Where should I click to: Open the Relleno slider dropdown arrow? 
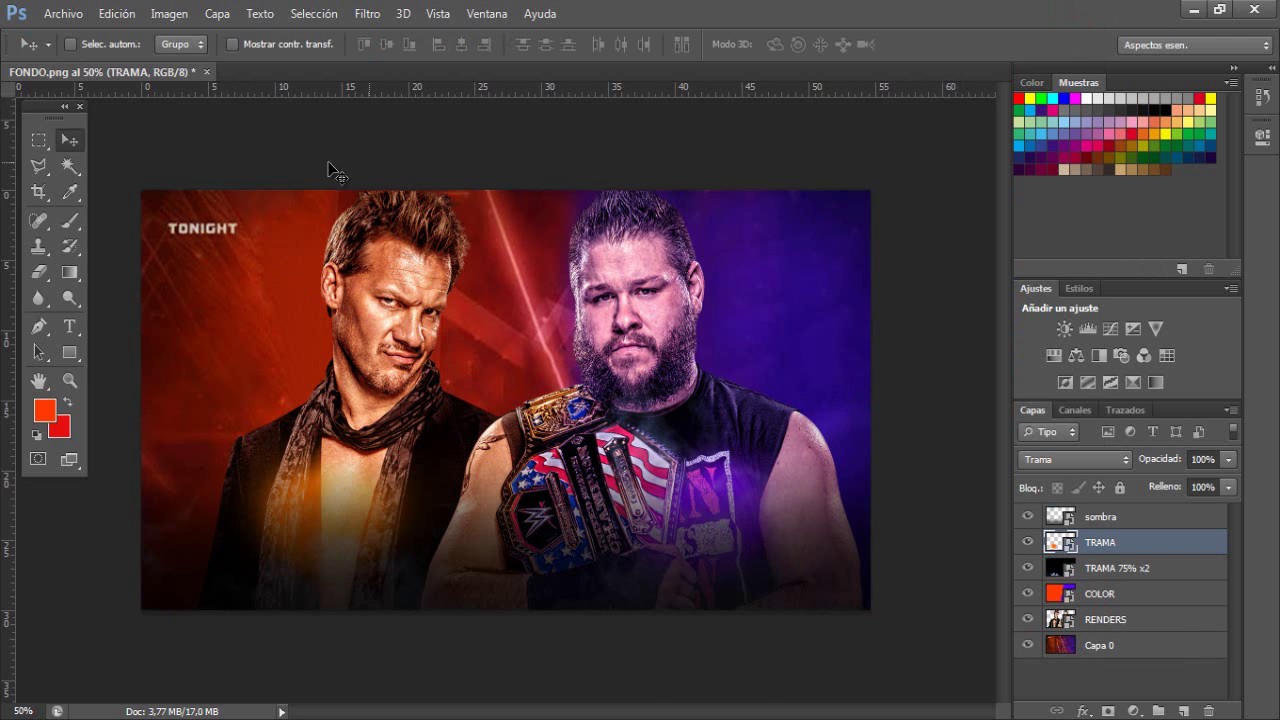point(1228,487)
